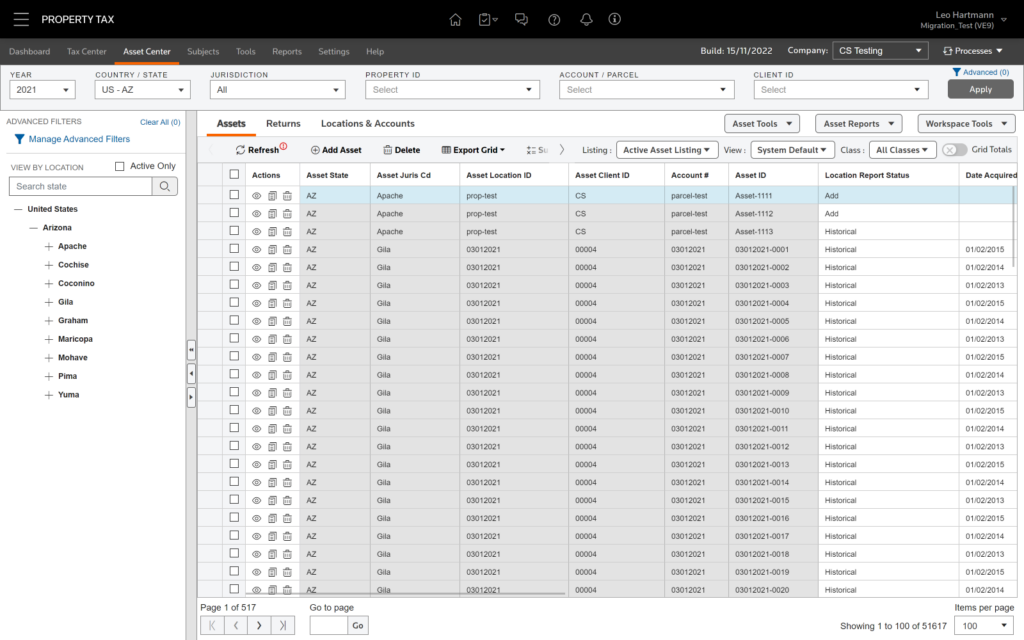This screenshot has width=1024, height=640.
Task: Open notifications via the bell icon
Action: click(586, 18)
